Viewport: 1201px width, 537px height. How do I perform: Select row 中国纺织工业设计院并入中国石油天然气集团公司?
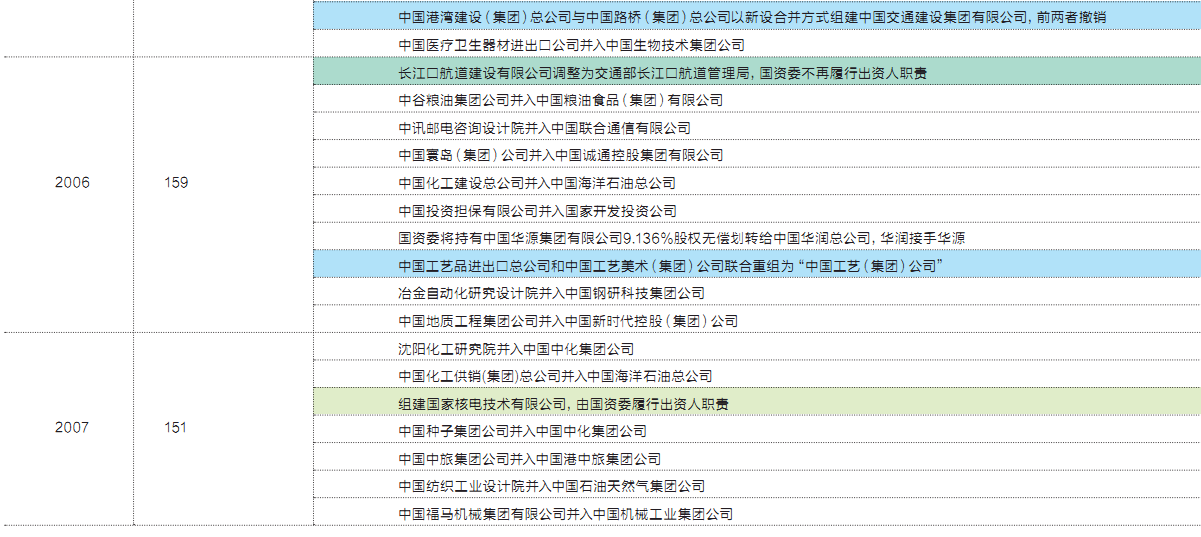757,486
